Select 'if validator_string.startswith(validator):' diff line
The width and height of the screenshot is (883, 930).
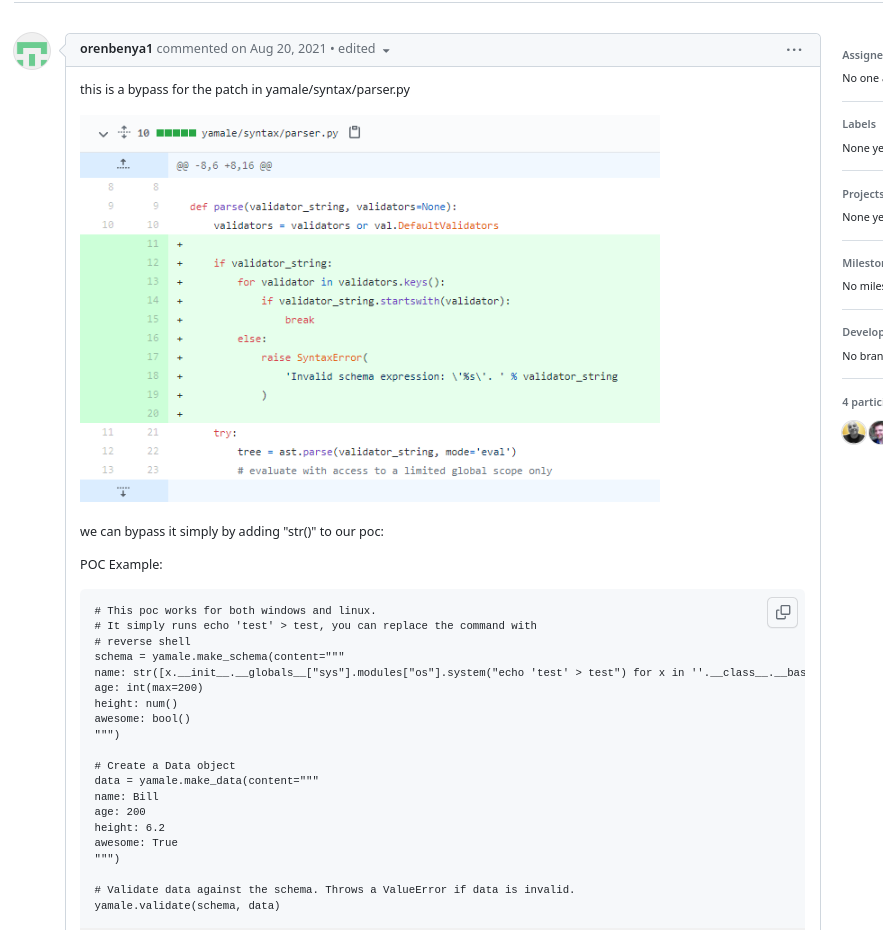click(385, 301)
